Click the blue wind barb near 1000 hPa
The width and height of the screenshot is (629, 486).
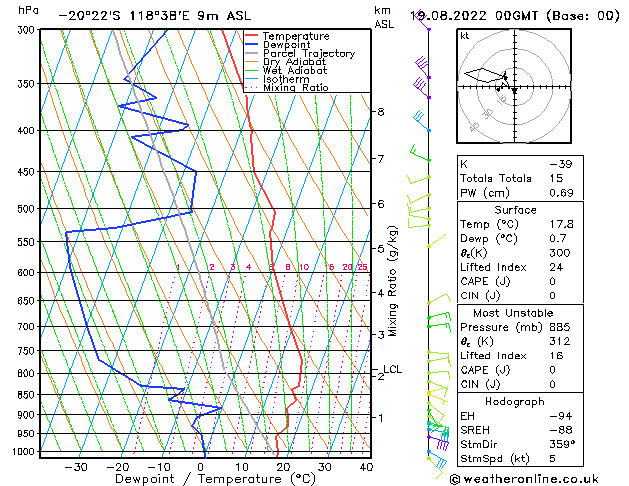(x=434, y=455)
